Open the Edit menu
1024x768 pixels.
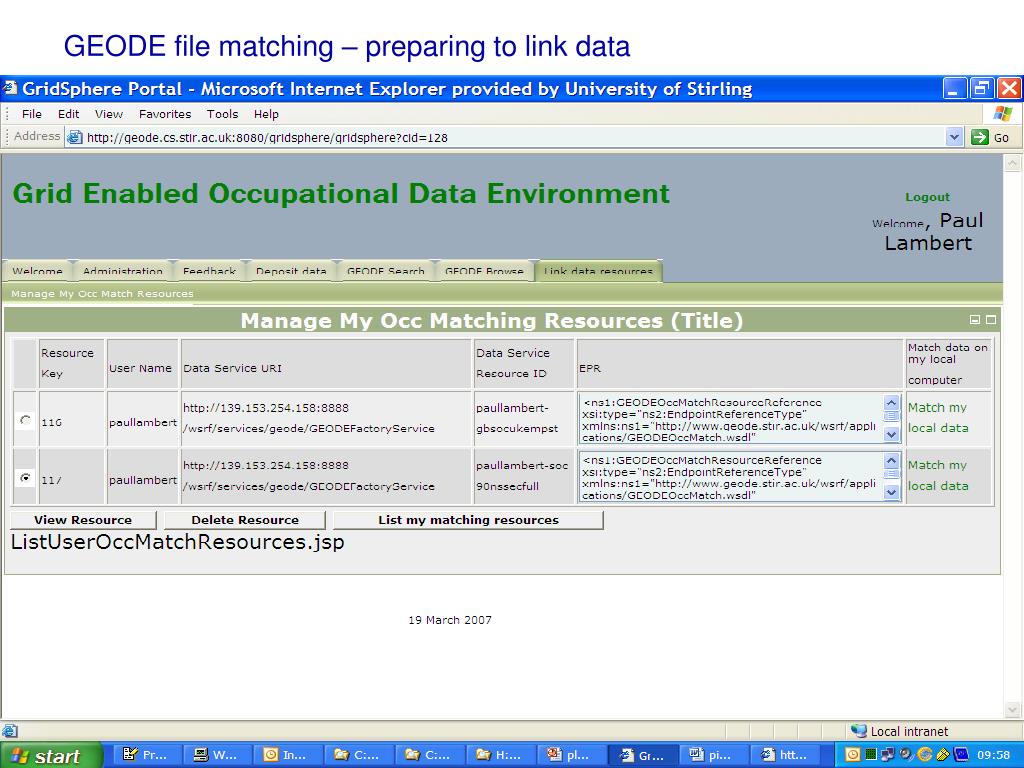click(x=69, y=114)
